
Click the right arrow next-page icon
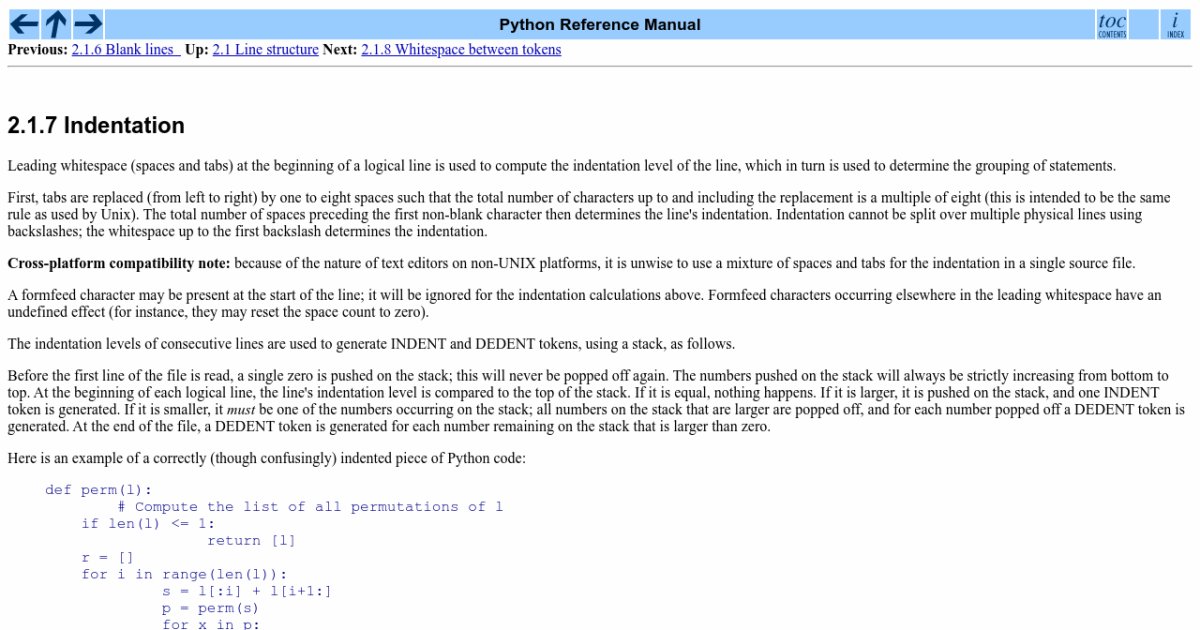[x=88, y=24]
